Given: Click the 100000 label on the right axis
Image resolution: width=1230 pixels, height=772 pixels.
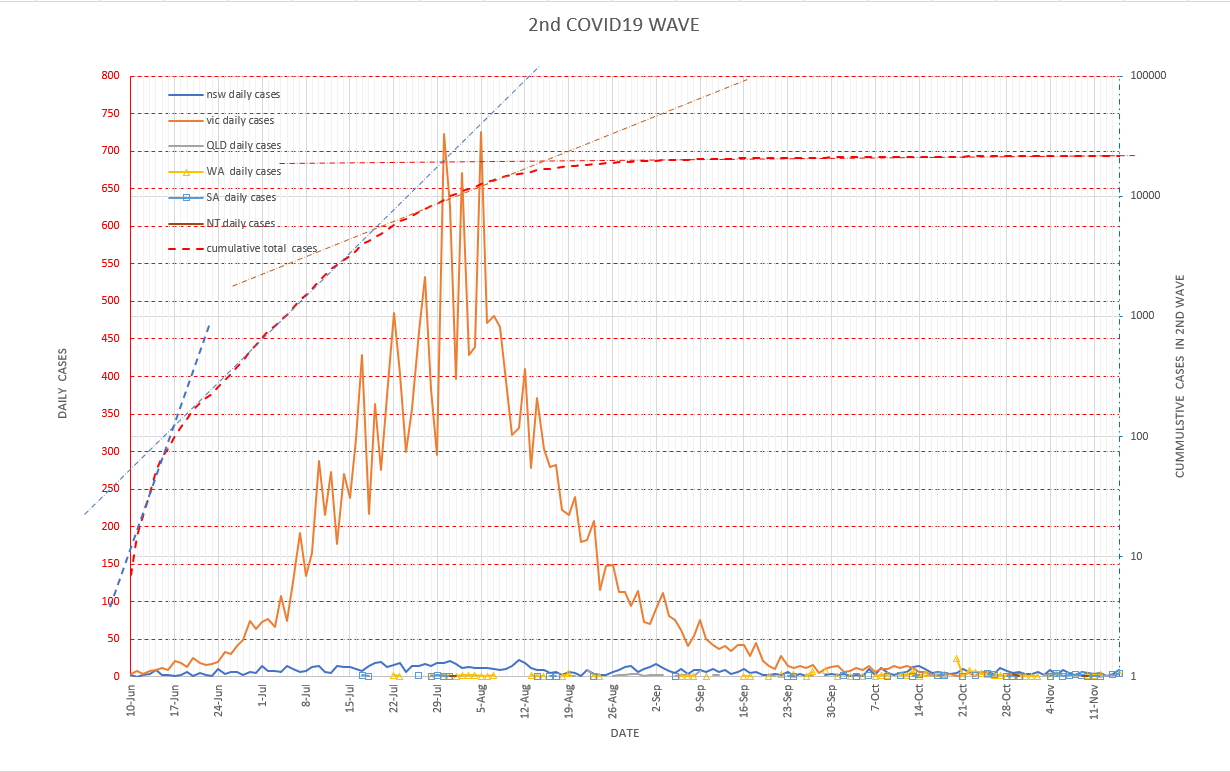Looking at the screenshot, I should [x=1149, y=76].
